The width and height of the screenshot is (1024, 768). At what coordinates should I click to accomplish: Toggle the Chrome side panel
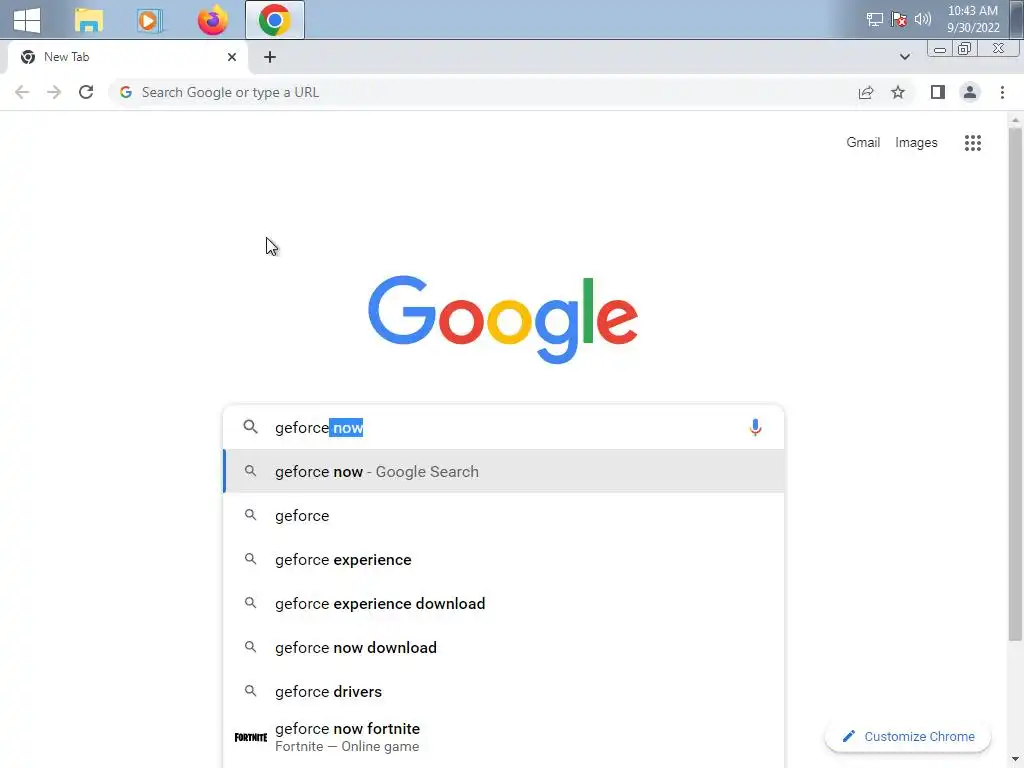pyautogui.click(x=938, y=92)
